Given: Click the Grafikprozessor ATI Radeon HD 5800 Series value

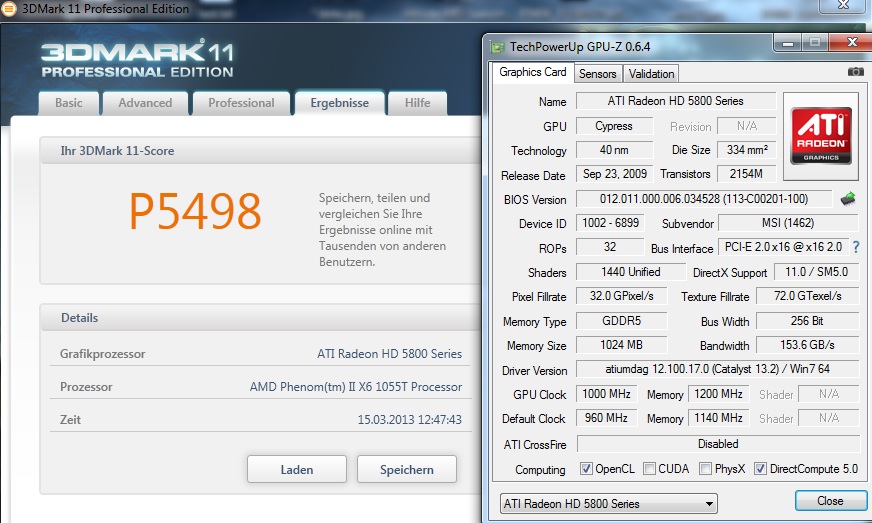Looking at the screenshot, I should (389, 354).
